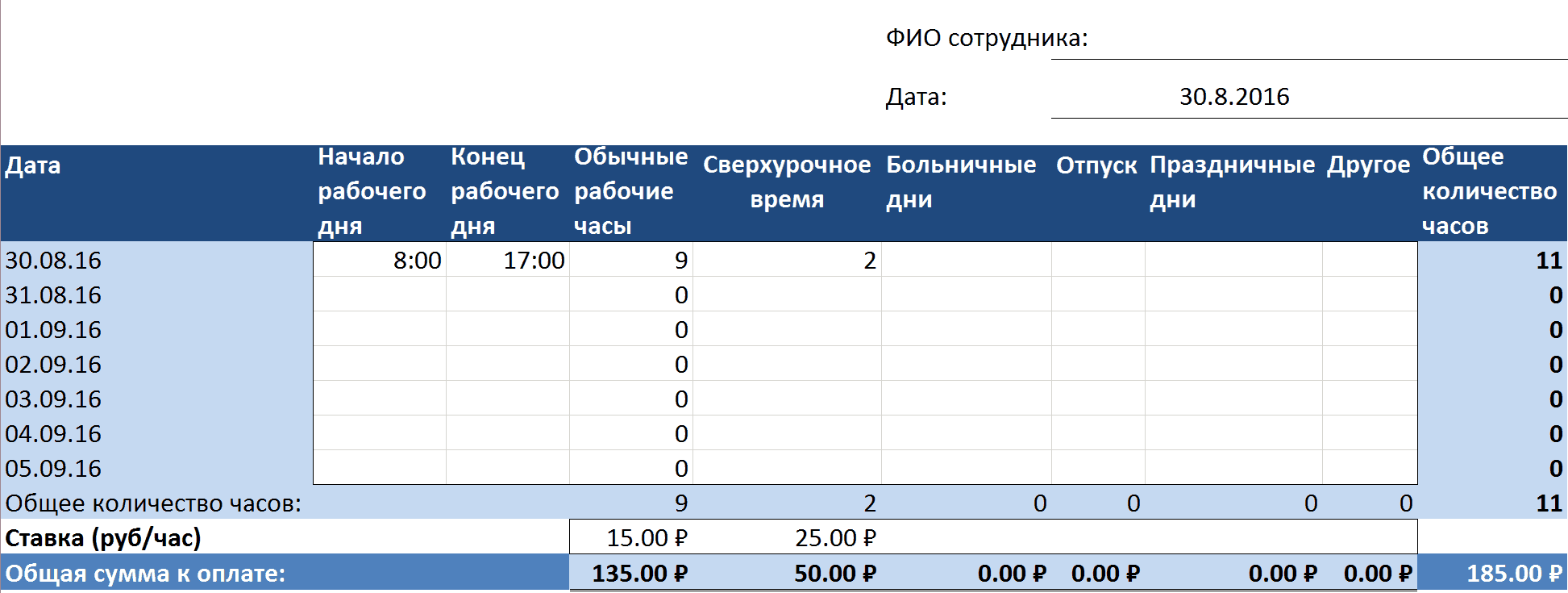Click the employee name field after ФИО сотрудника

coord(1308,39)
